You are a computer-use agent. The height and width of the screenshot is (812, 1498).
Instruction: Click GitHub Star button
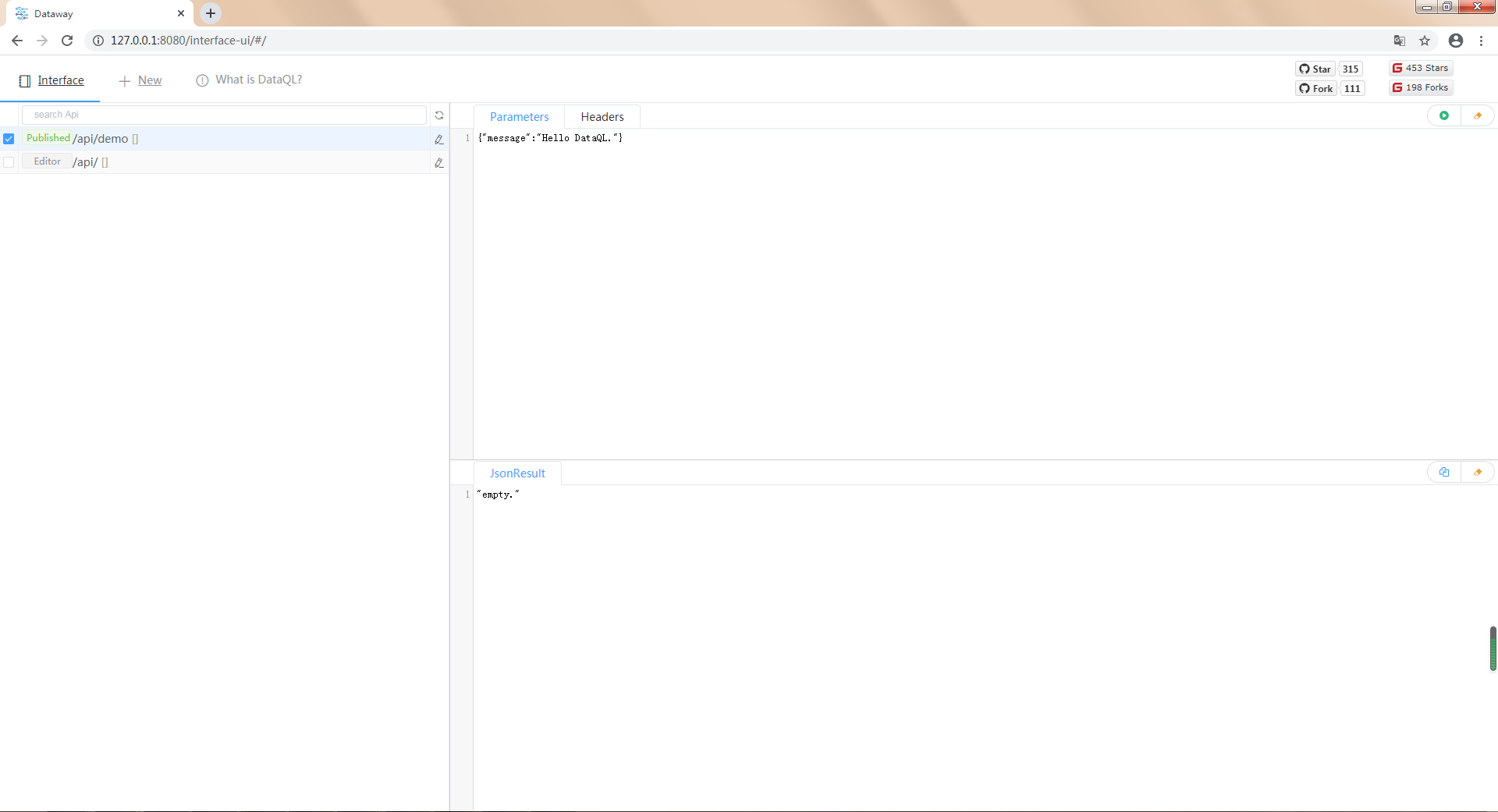pyautogui.click(x=1315, y=69)
